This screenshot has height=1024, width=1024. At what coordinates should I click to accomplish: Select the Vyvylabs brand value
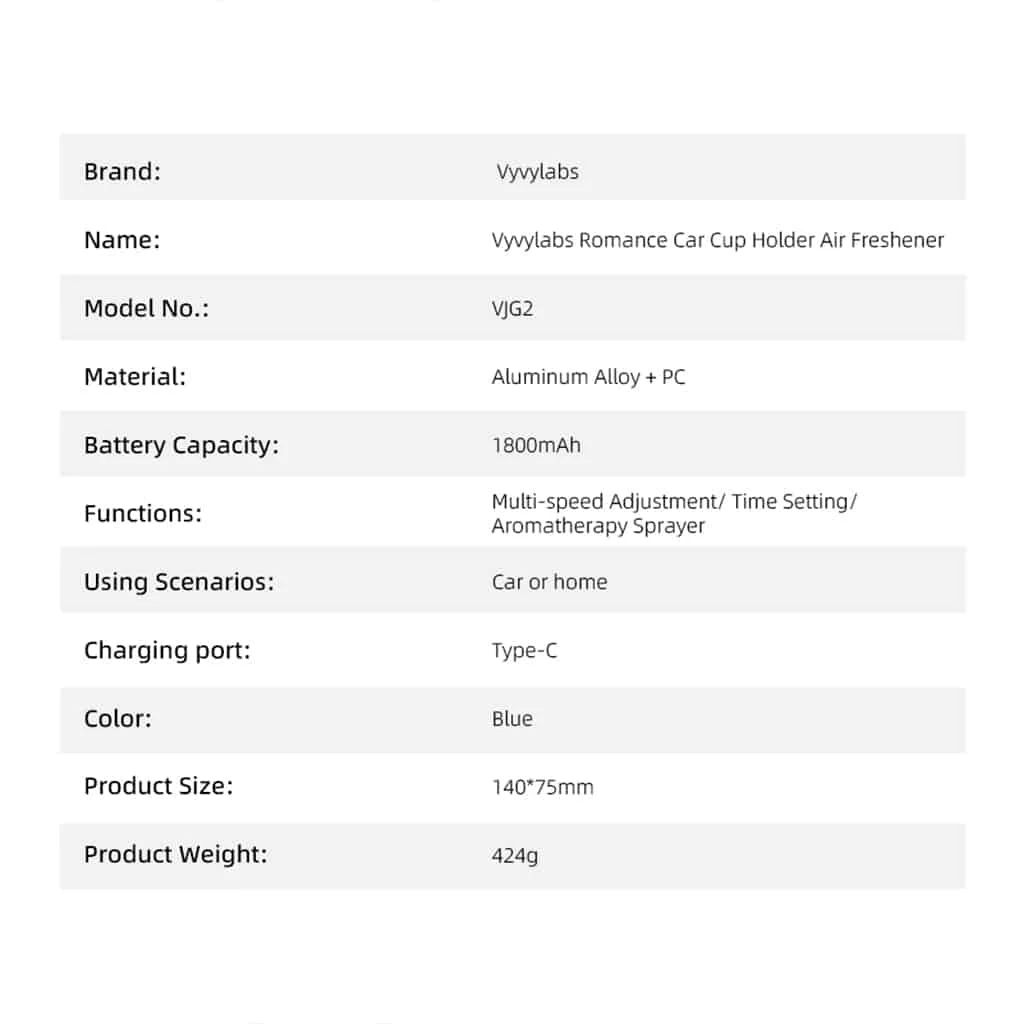(x=537, y=172)
